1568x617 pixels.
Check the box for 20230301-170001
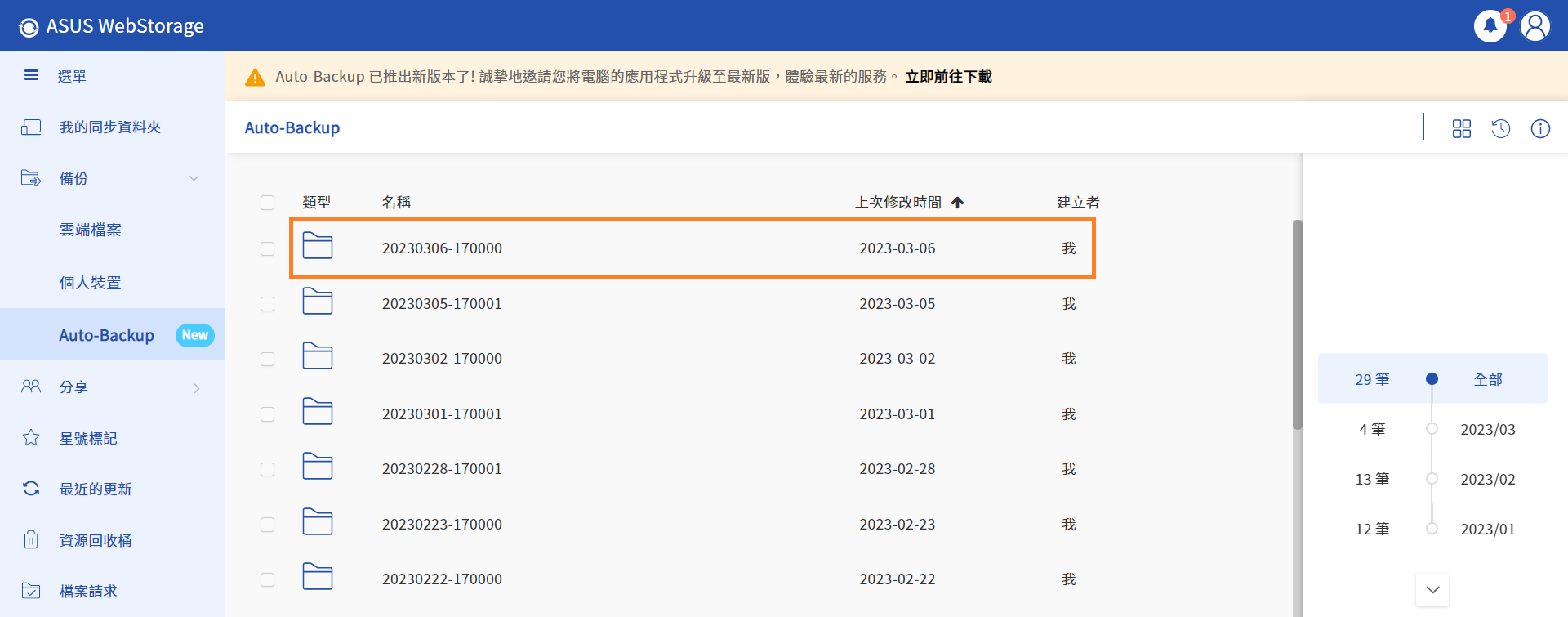[267, 414]
